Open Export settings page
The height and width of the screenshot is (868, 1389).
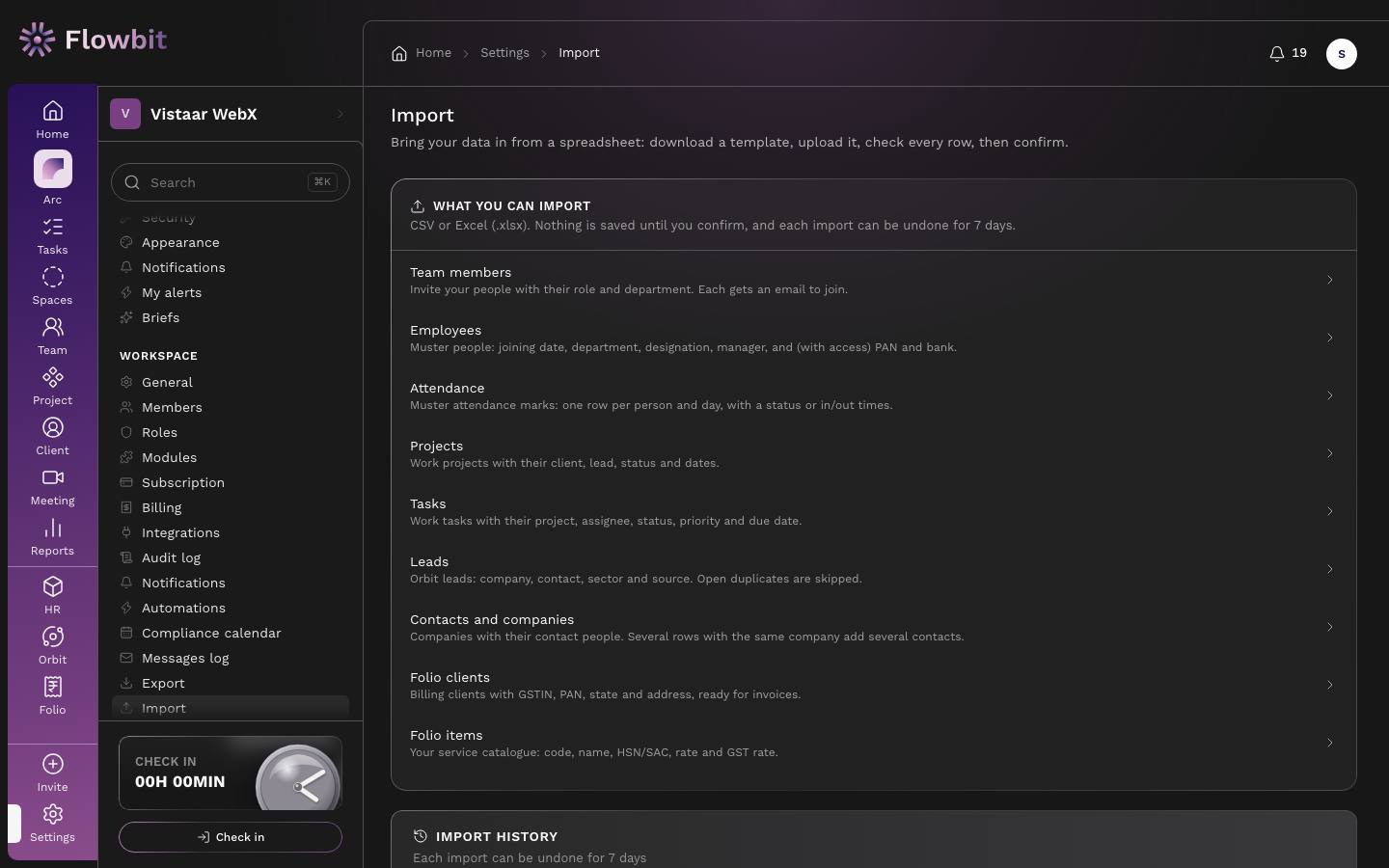231,684
